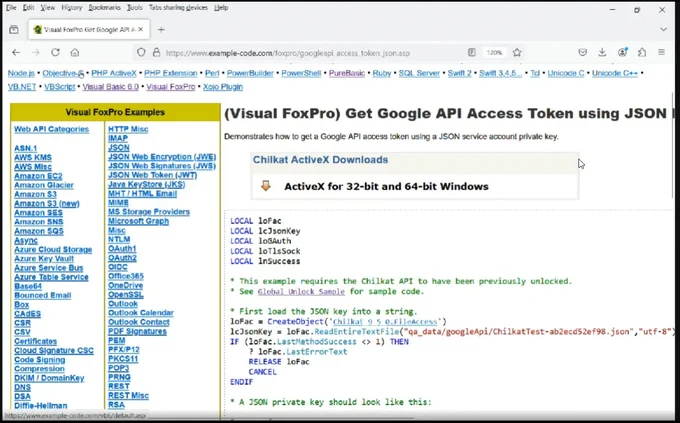The image size is (680, 423).
Task: Open the Cloud Signature CSC link
Action: pyautogui.click(x=54, y=351)
